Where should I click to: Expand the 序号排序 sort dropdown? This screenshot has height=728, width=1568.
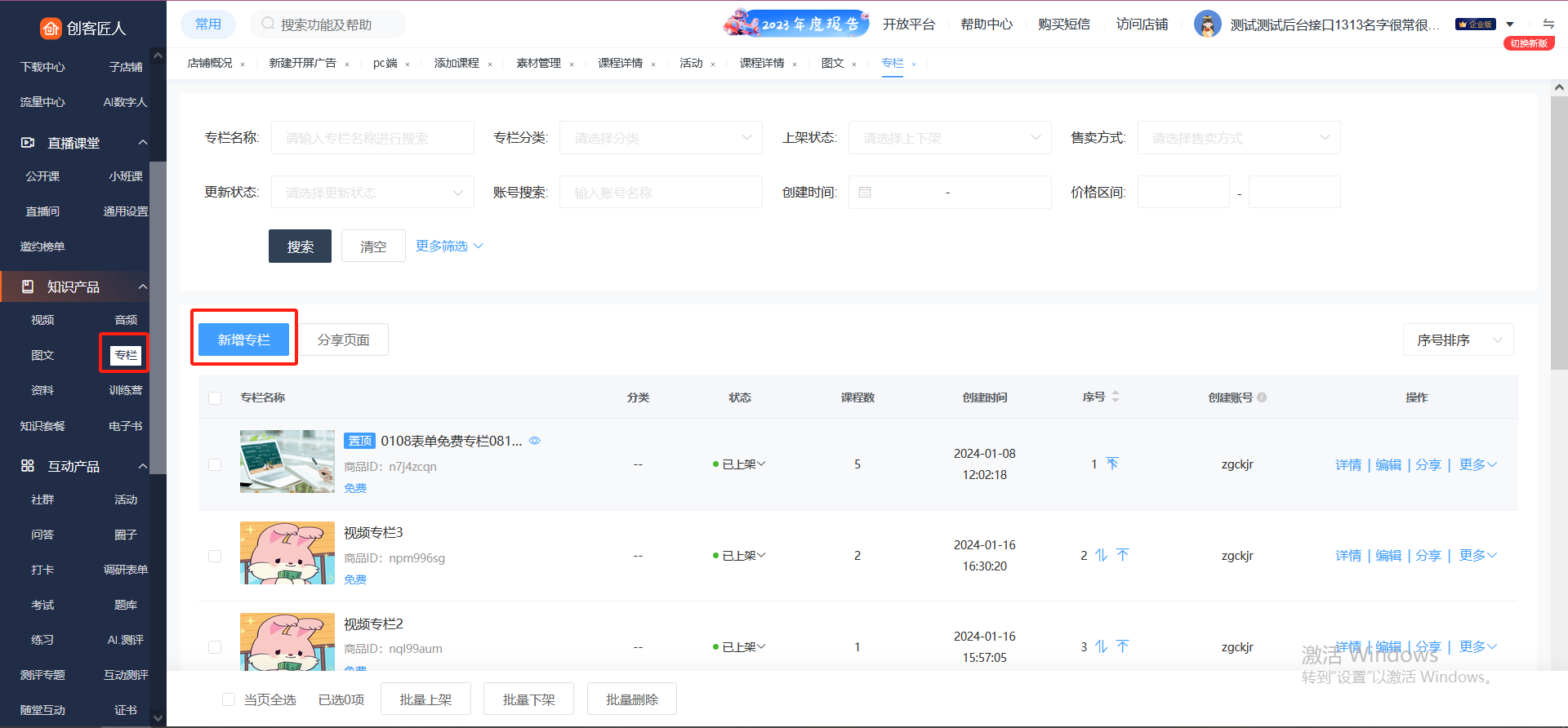tap(1458, 340)
